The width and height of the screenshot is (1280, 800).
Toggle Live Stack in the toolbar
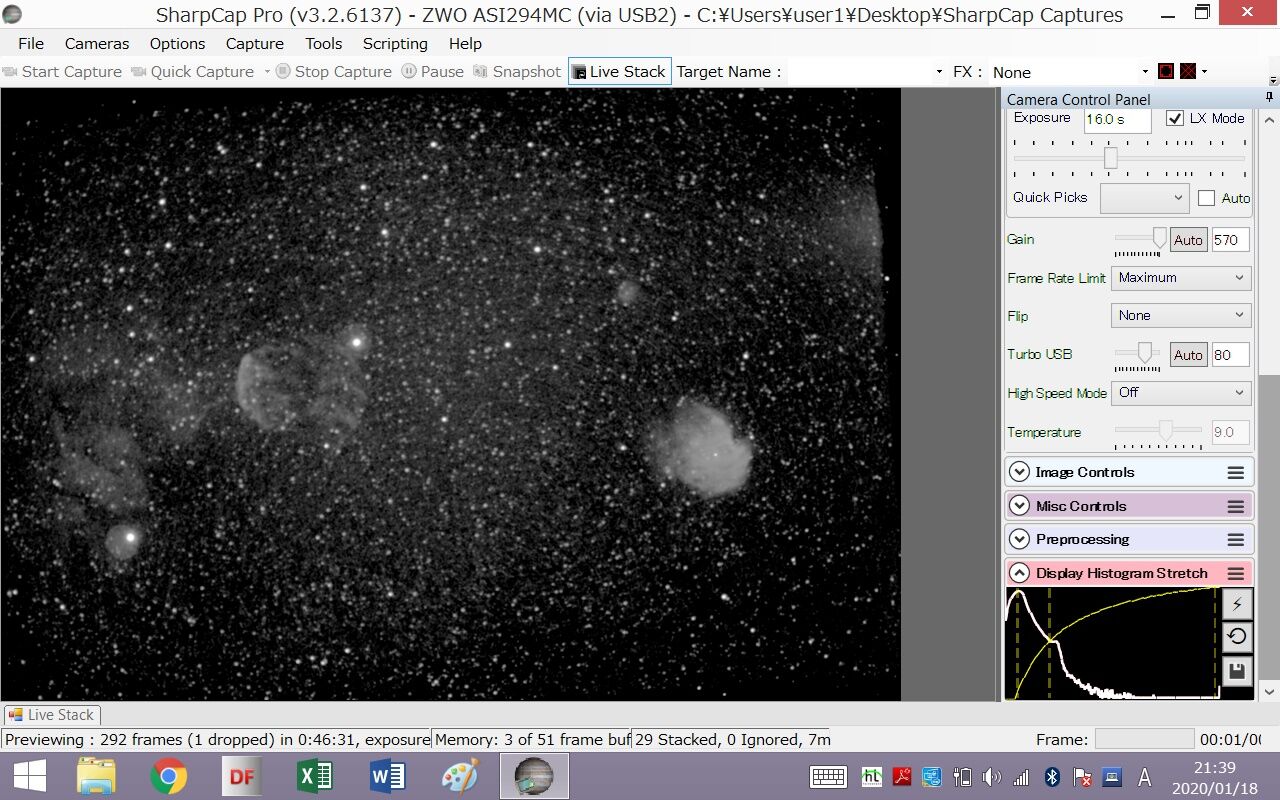click(619, 71)
